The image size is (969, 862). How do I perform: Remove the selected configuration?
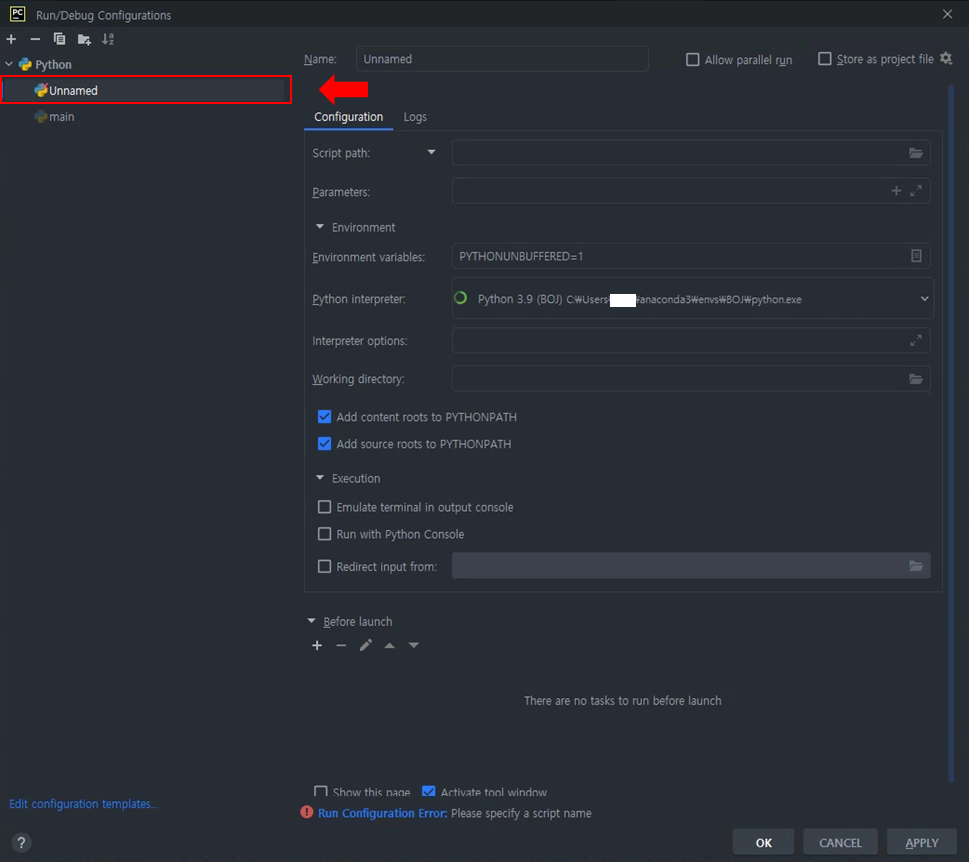coord(33,39)
